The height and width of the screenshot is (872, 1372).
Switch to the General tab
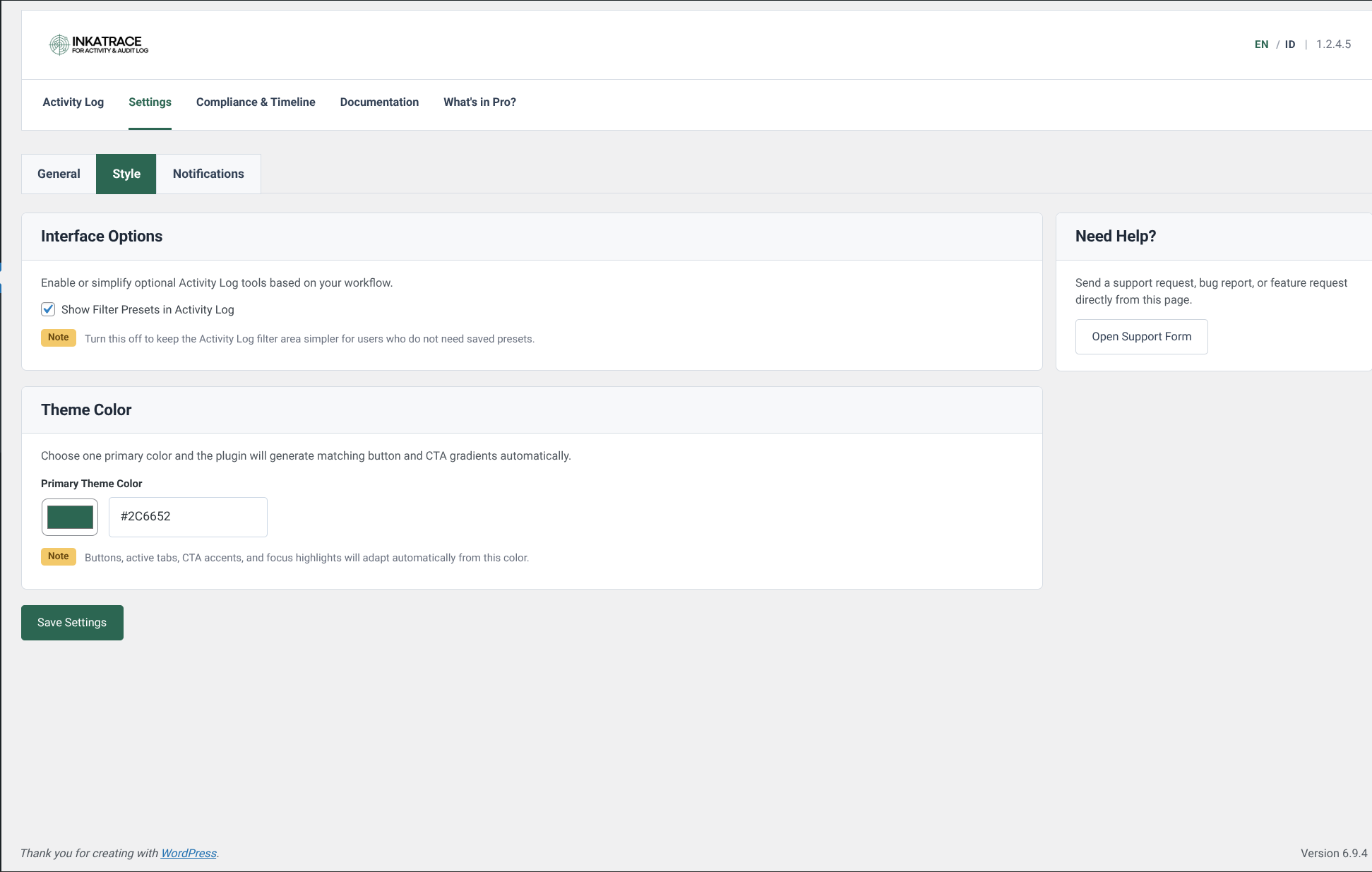coord(59,174)
